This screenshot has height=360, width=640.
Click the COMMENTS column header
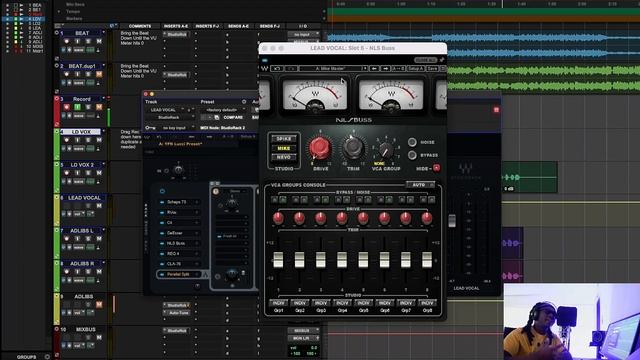tap(140, 26)
